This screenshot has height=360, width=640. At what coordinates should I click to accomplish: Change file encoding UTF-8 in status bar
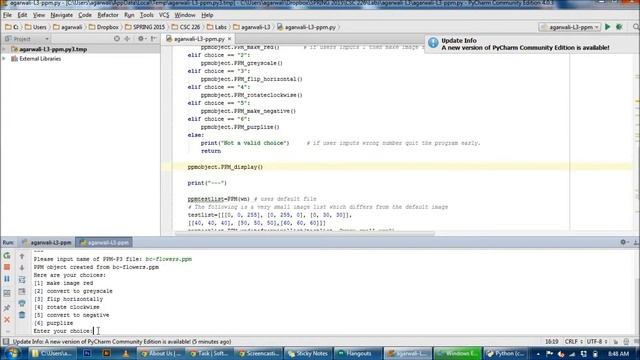[x=597, y=342]
